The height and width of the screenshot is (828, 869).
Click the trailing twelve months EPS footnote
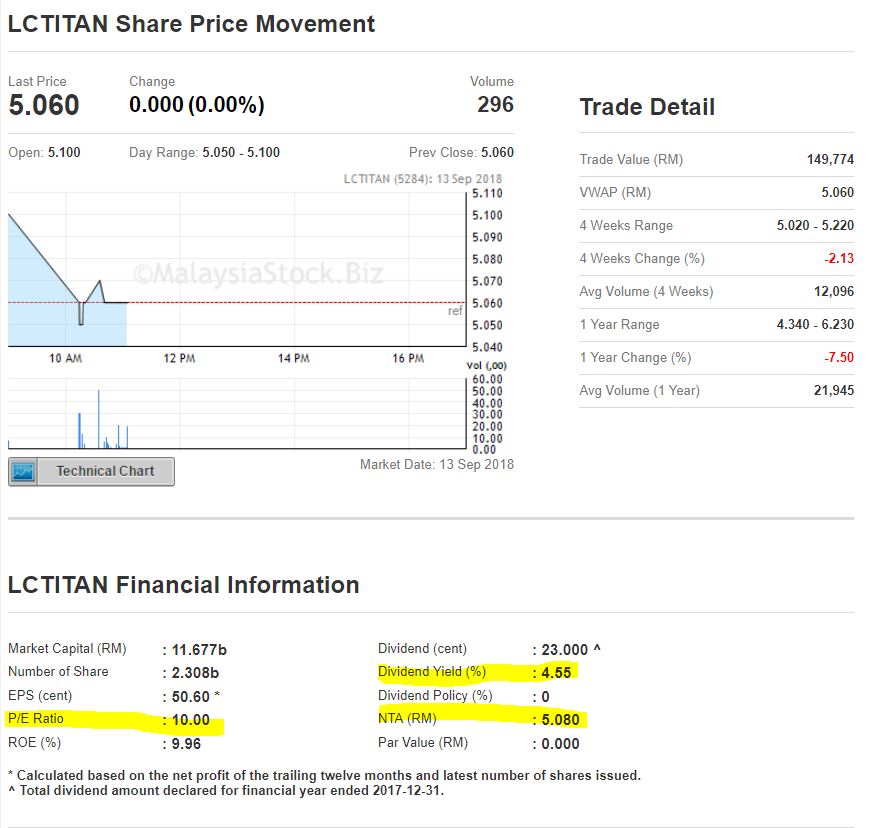[x=325, y=775]
